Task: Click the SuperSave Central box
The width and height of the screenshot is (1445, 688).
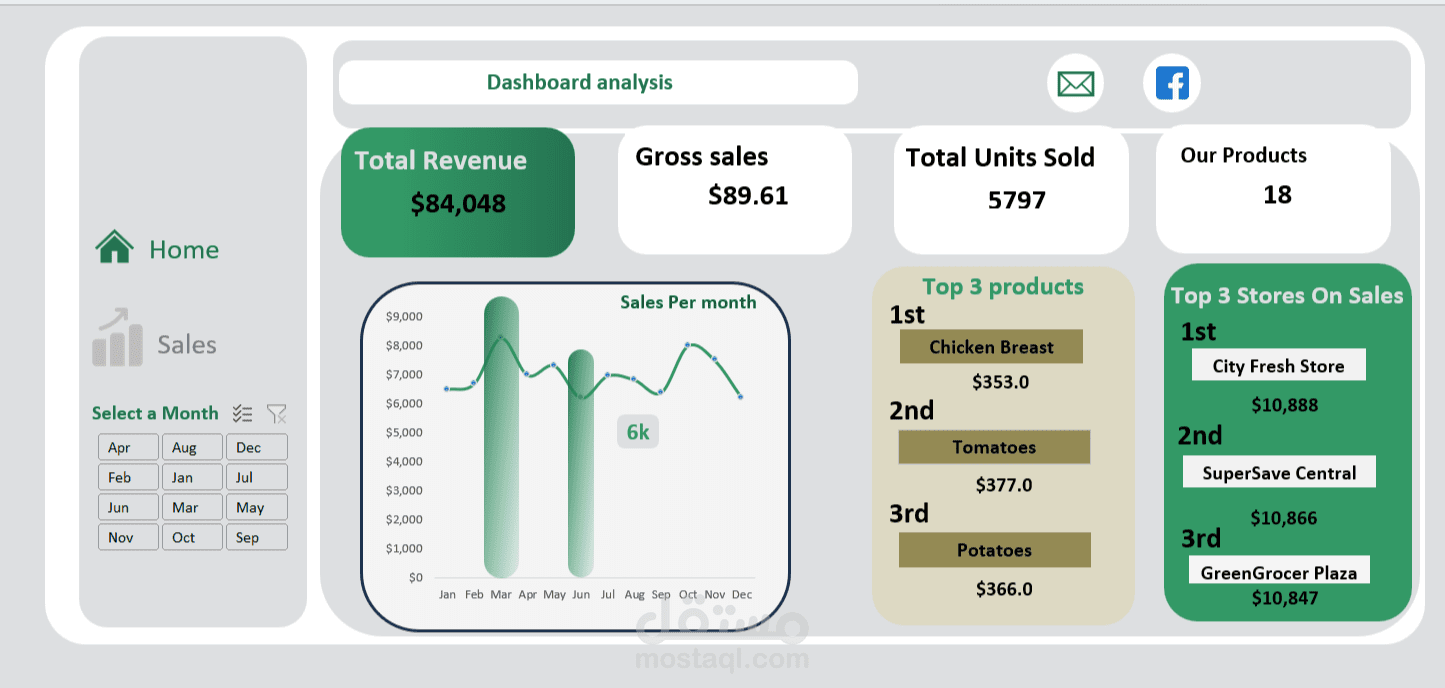Action: [1279, 473]
